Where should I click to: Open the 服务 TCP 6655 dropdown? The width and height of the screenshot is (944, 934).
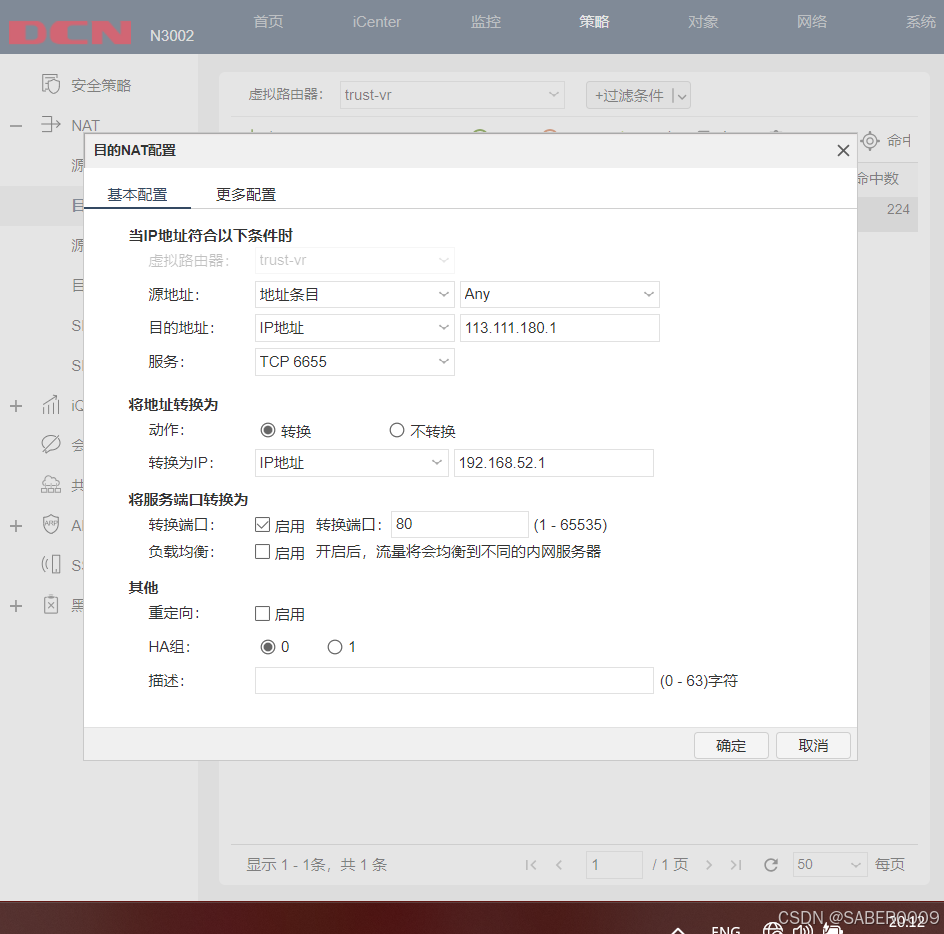(355, 361)
